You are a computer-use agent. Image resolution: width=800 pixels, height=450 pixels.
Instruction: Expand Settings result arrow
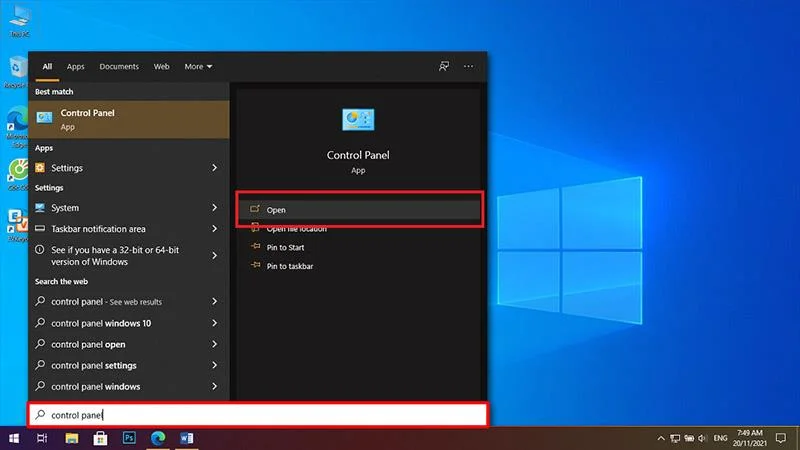tap(214, 168)
